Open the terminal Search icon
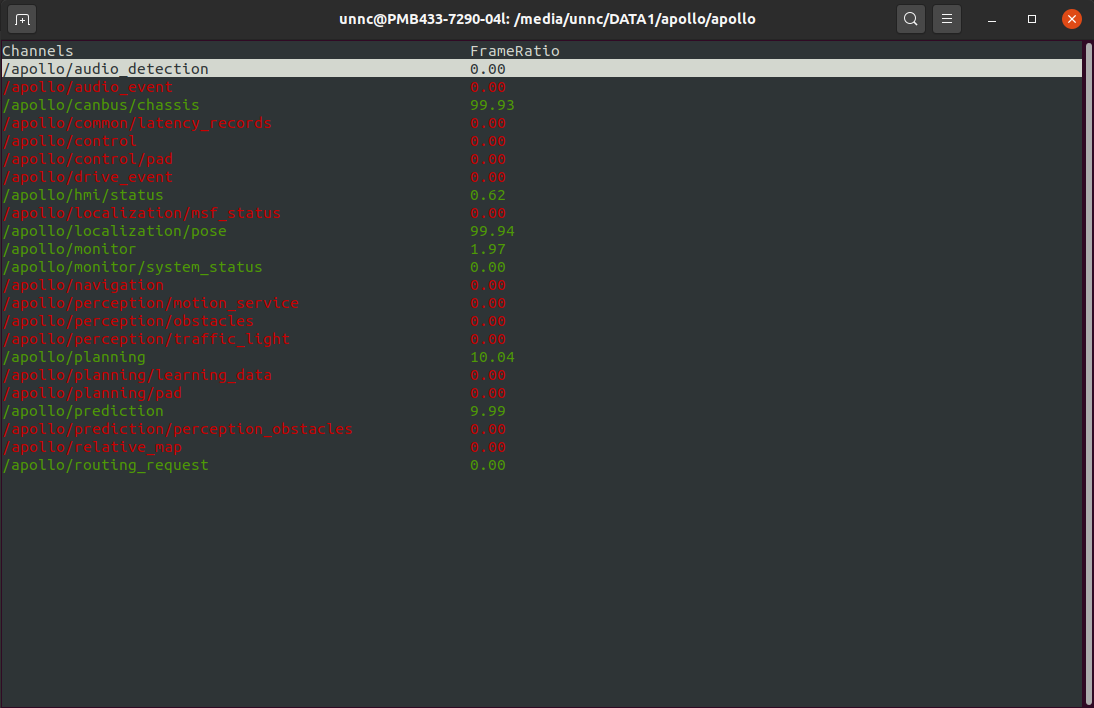1094x708 pixels. pyautogui.click(x=910, y=18)
